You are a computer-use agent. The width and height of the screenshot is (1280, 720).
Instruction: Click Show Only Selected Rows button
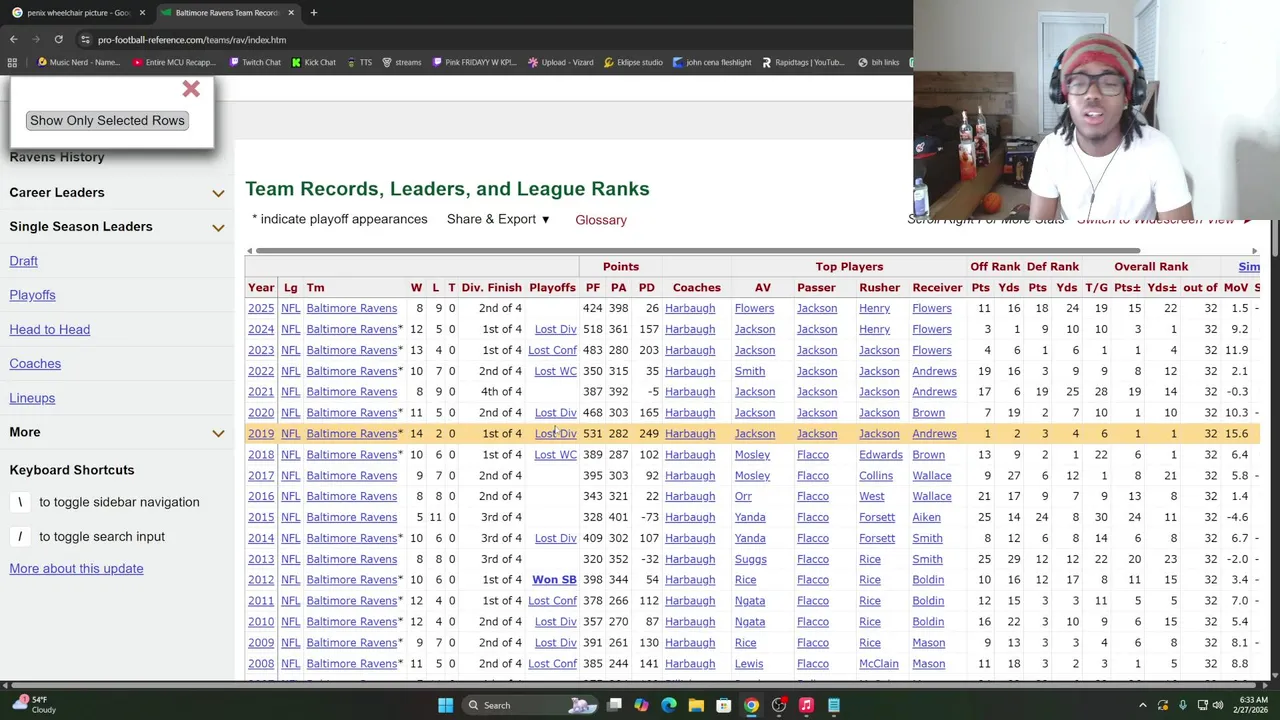107,120
